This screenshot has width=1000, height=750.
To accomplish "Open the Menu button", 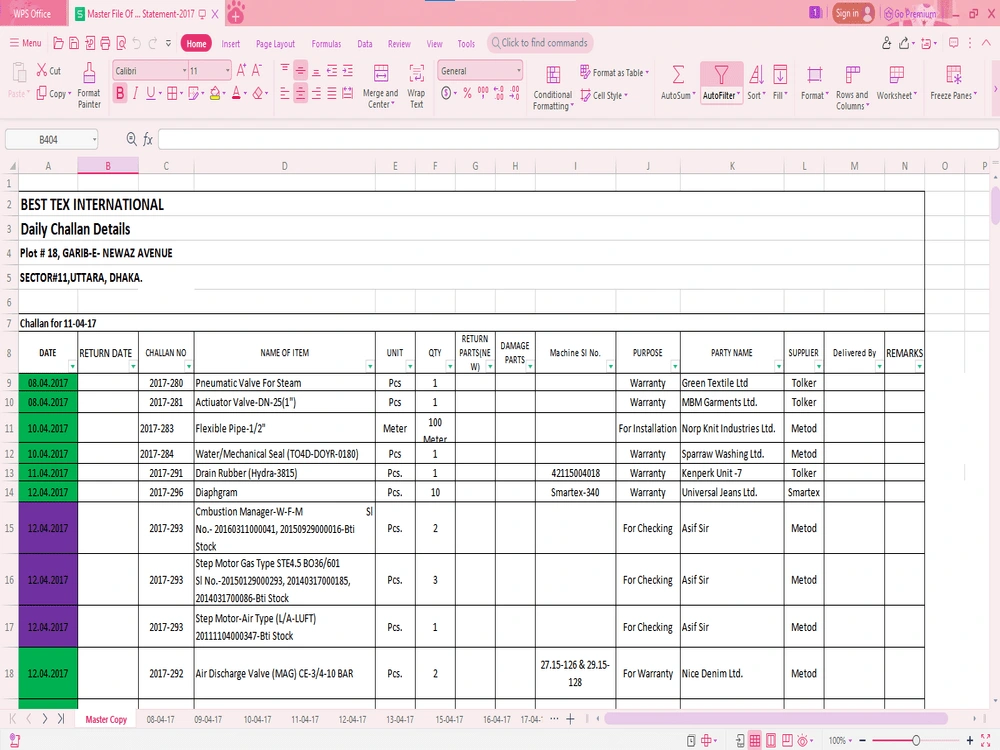I will pos(26,43).
